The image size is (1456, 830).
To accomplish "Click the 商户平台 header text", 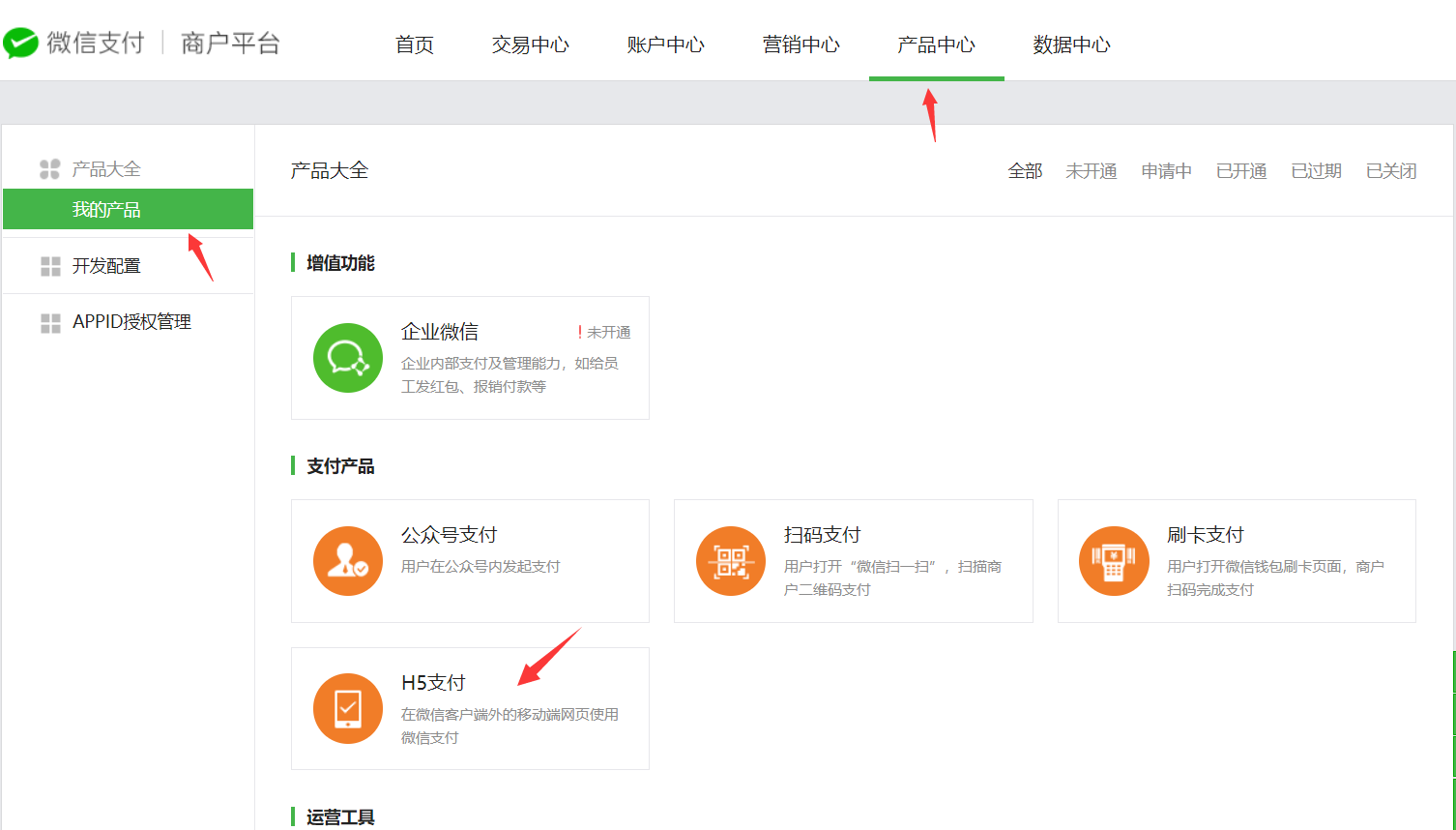I will point(230,44).
